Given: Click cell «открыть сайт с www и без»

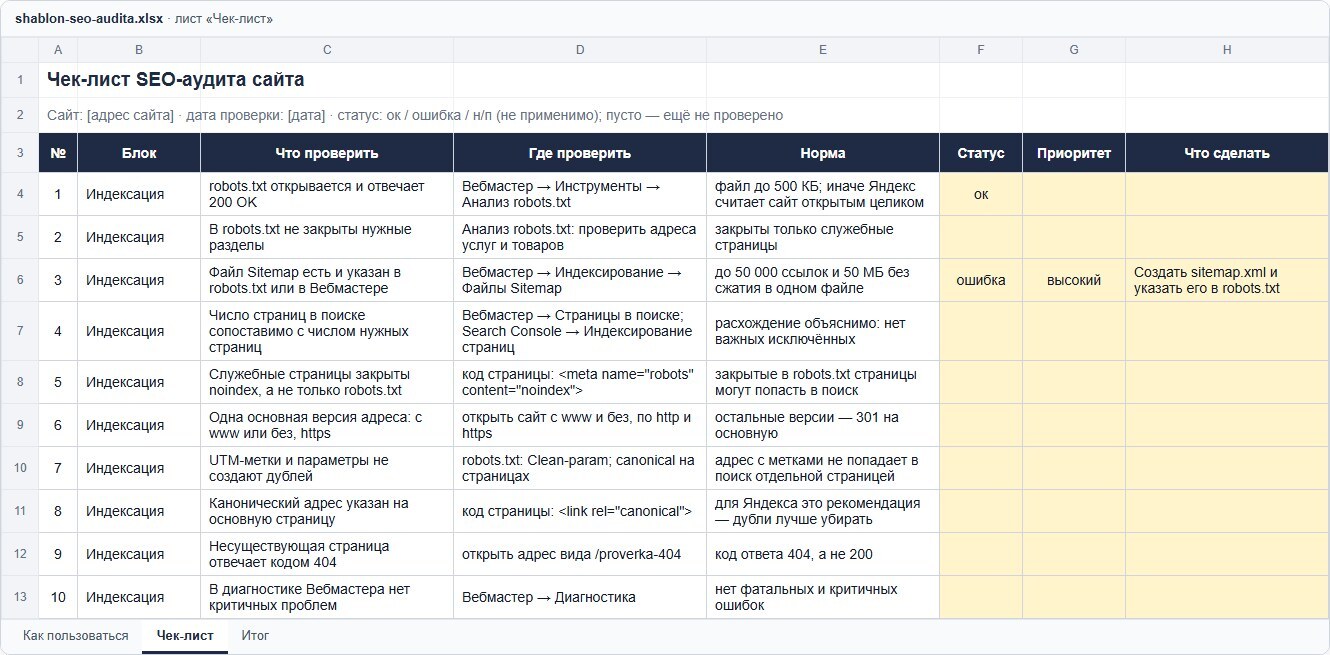Looking at the screenshot, I should (x=580, y=425).
